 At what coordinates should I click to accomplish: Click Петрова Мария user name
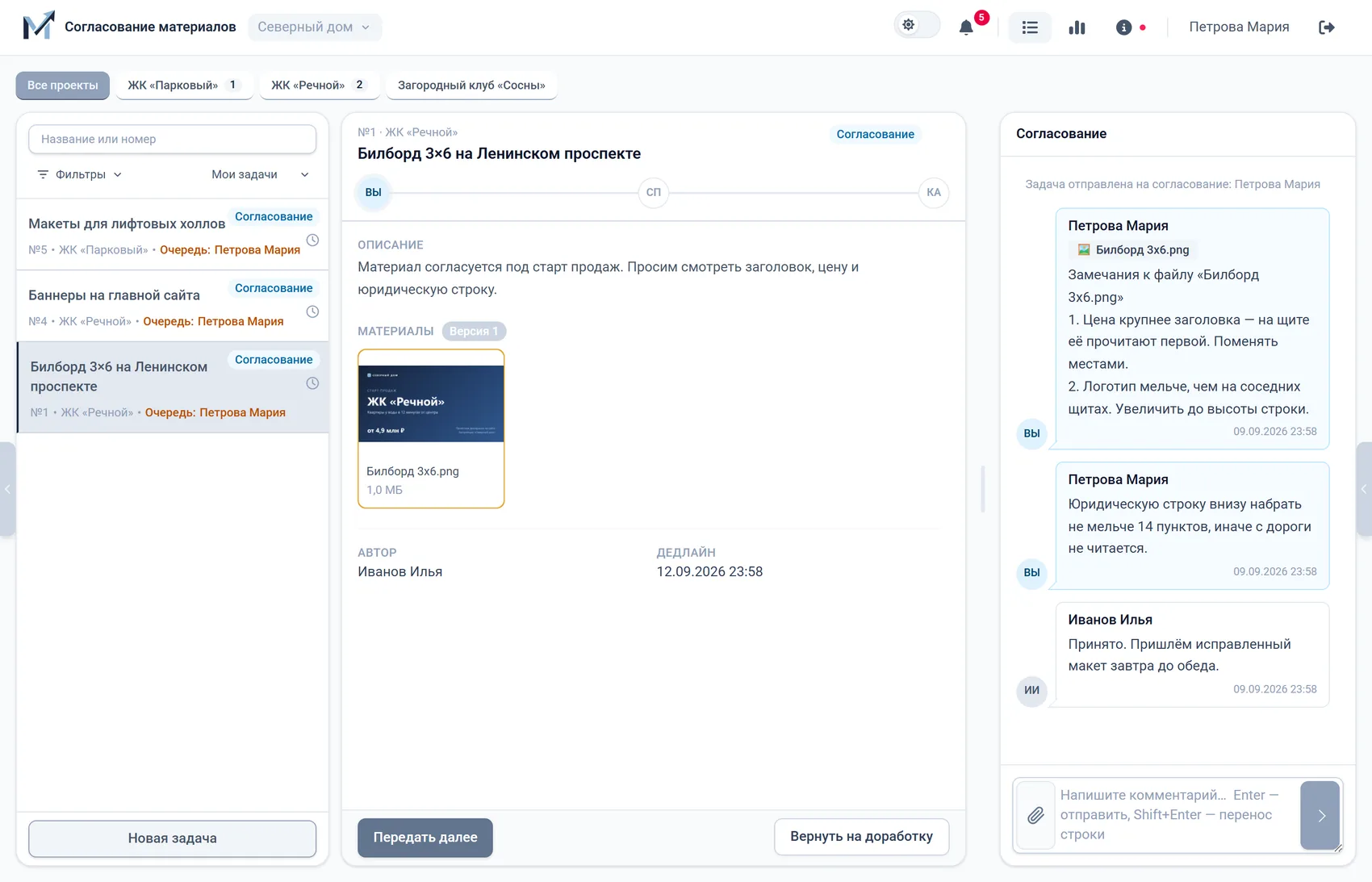point(1239,27)
